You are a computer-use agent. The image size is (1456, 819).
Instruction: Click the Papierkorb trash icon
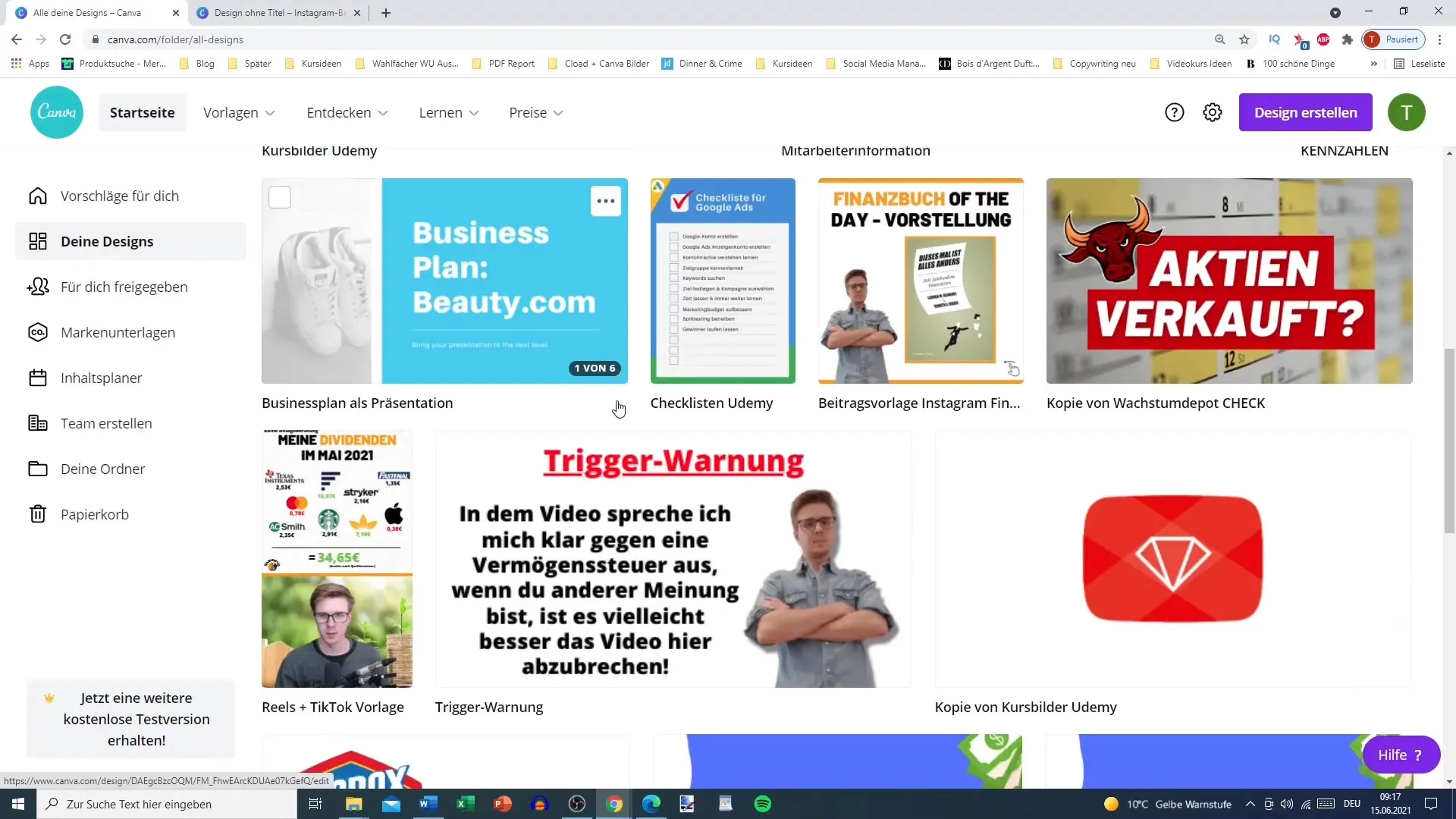point(38,514)
